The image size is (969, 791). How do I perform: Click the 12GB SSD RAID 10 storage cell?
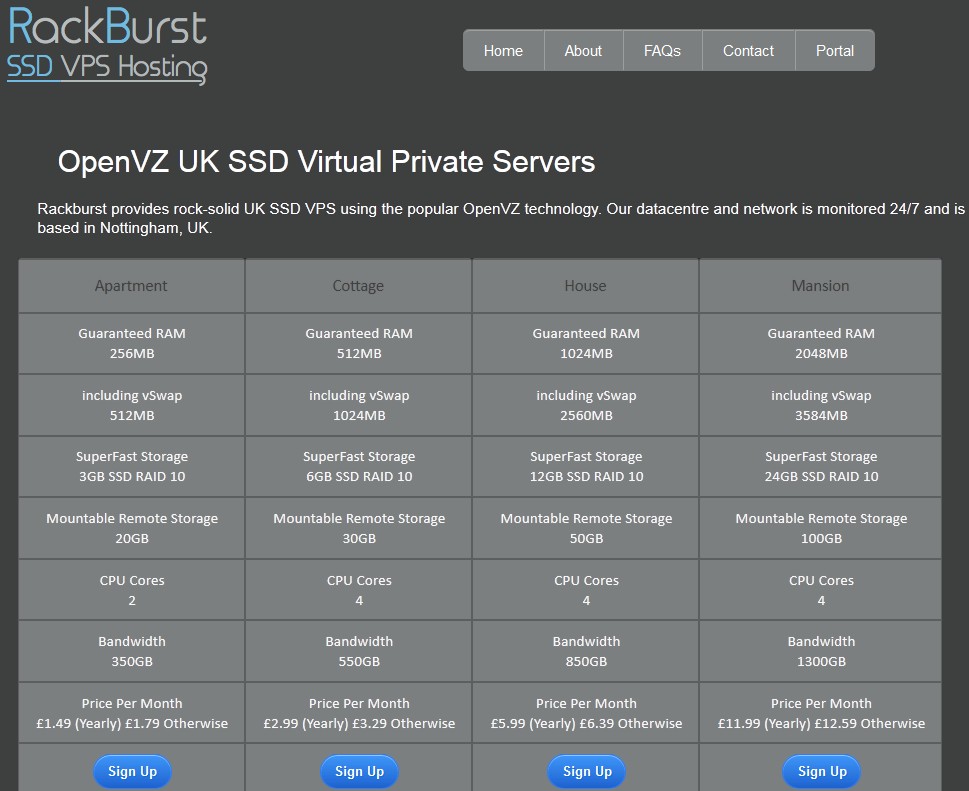point(586,467)
